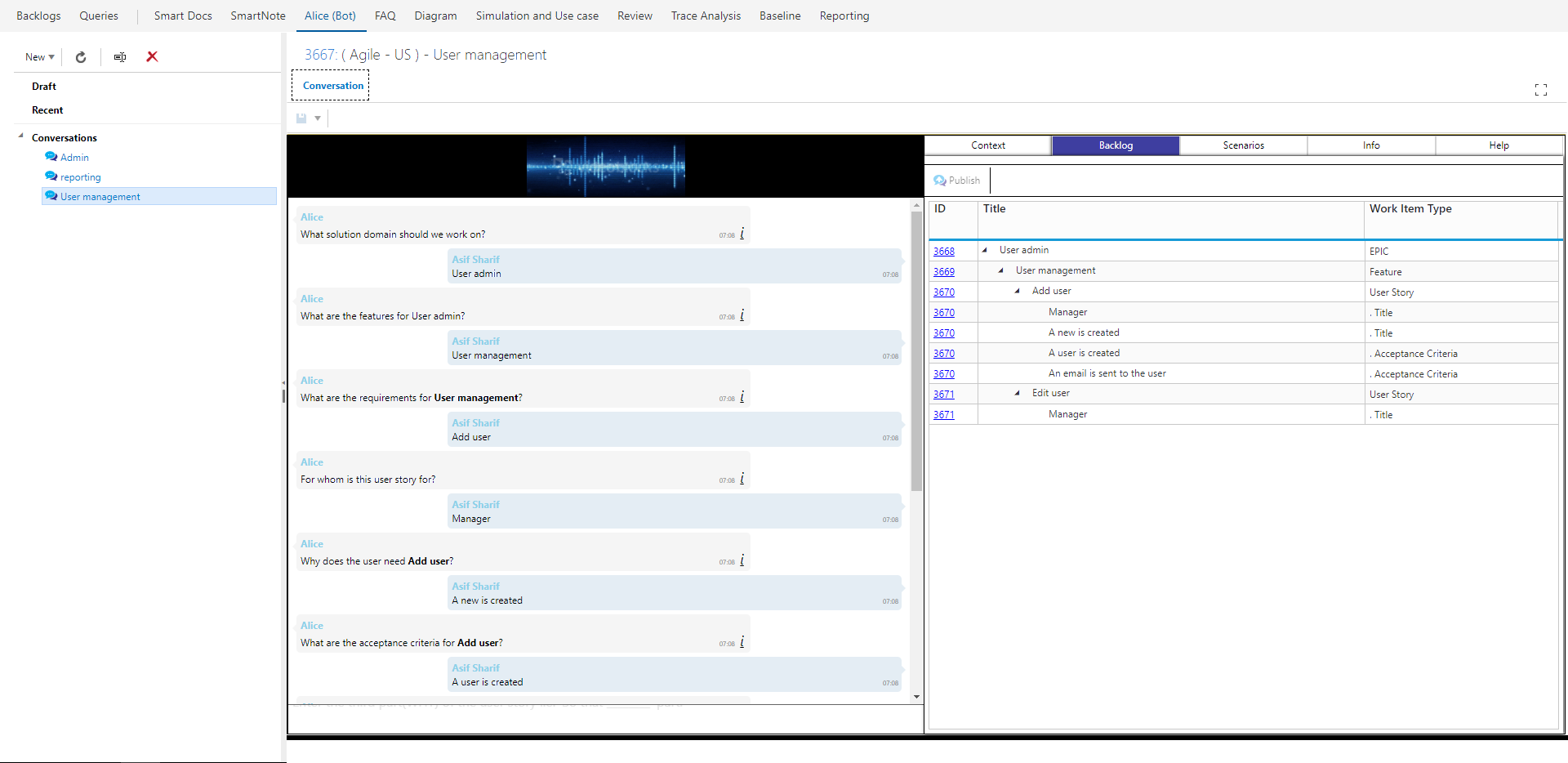
Task: Click the User management conversation chat icon
Action: (x=51, y=196)
